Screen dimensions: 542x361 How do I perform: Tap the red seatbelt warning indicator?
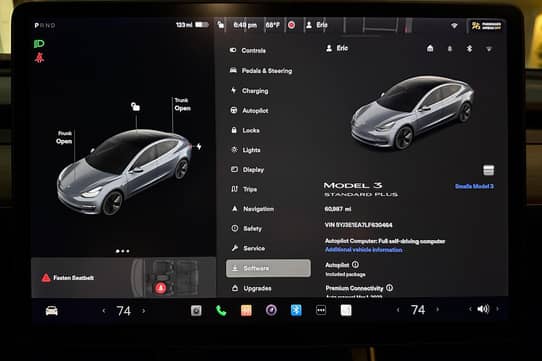pos(39,57)
